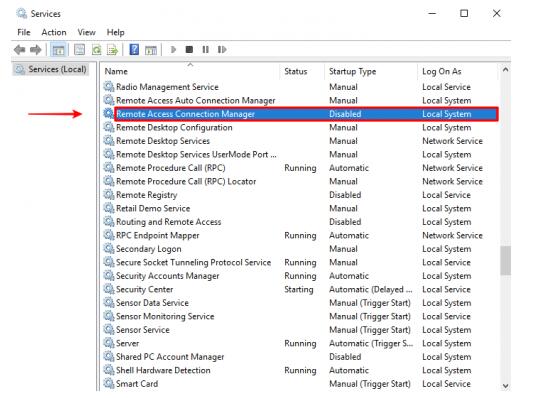Click Running status of RPC Endpoint Mapper
541x398 pixels.
300,235
